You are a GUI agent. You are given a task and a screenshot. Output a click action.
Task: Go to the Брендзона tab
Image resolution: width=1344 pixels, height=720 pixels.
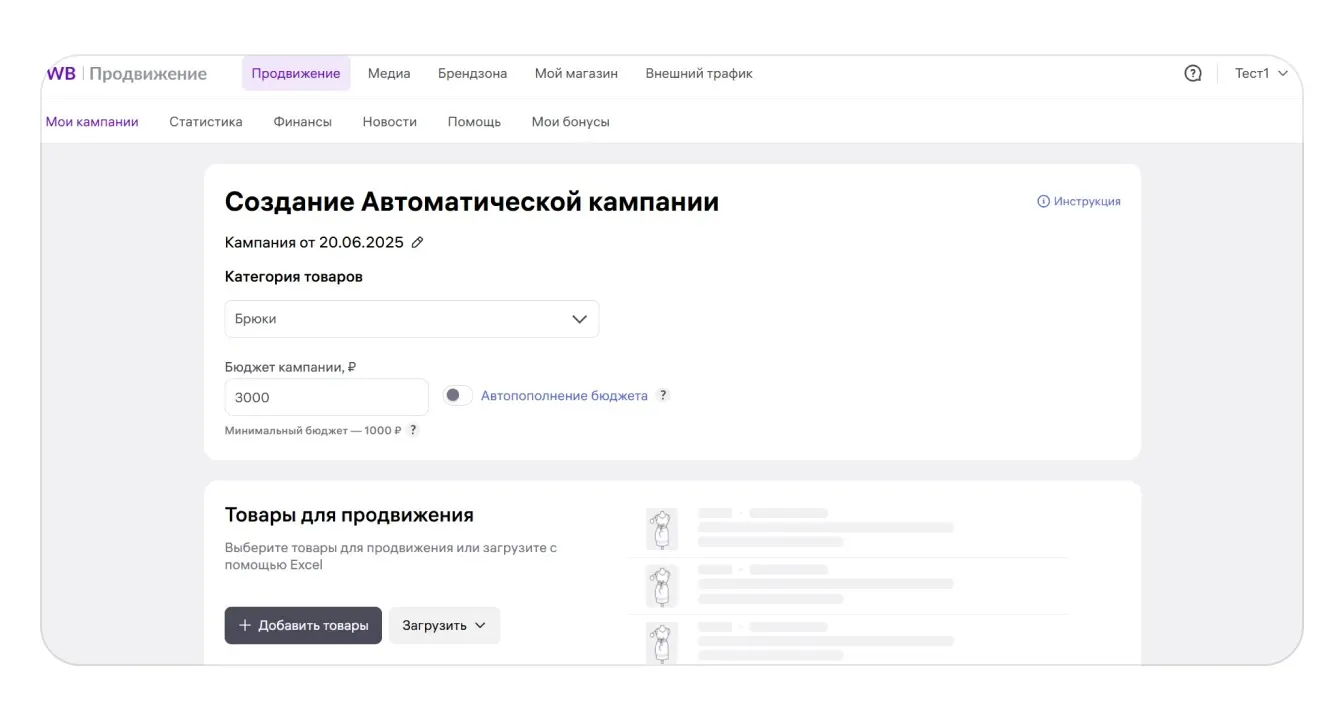coord(472,73)
